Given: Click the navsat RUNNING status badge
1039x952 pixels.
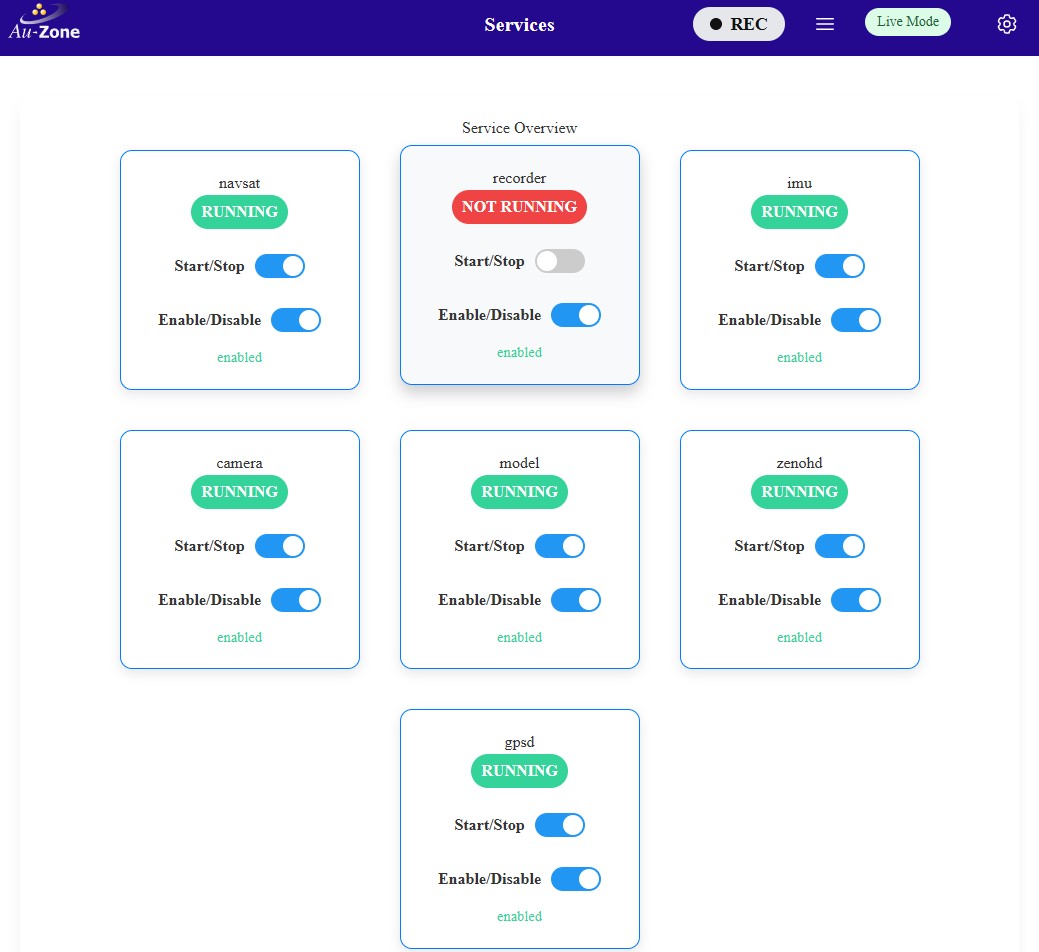Looking at the screenshot, I should pyautogui.click(x=239, y=212).
